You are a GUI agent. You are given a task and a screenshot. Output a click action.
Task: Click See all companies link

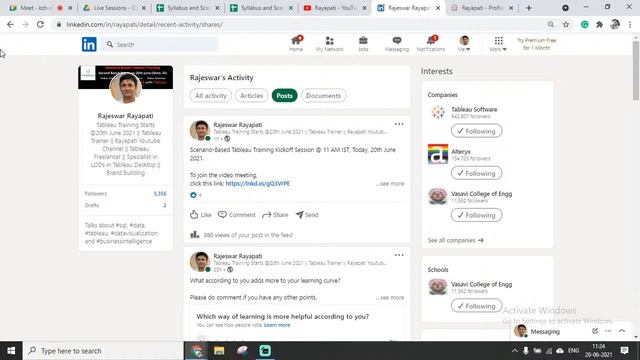click(x=456, y=240)
